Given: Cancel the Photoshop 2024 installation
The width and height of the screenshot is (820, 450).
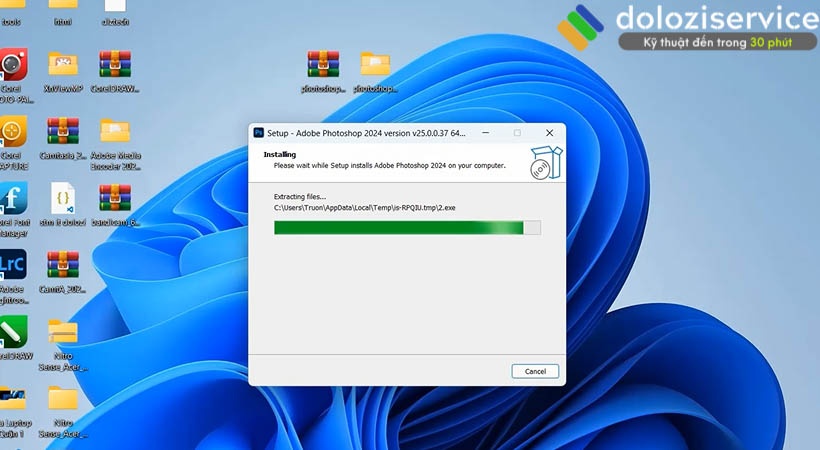Looking at the screenshot, I should (x=535, y=371).
